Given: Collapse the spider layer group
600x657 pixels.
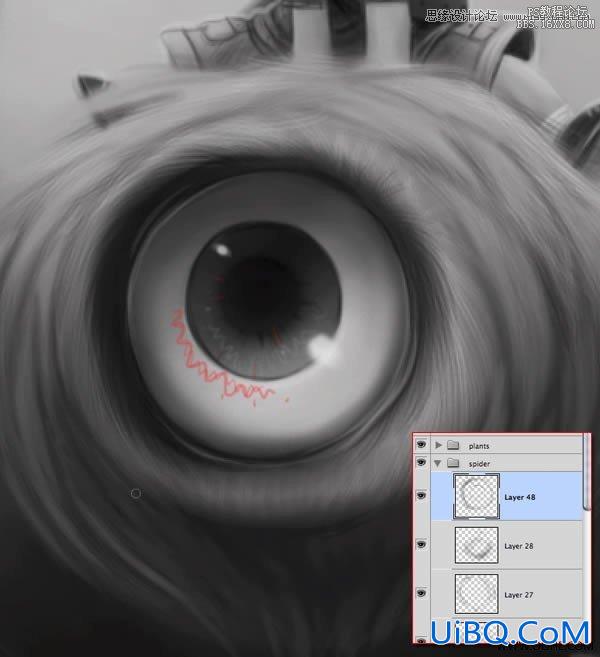Looking at the screenshot, I should click(438, 463).
